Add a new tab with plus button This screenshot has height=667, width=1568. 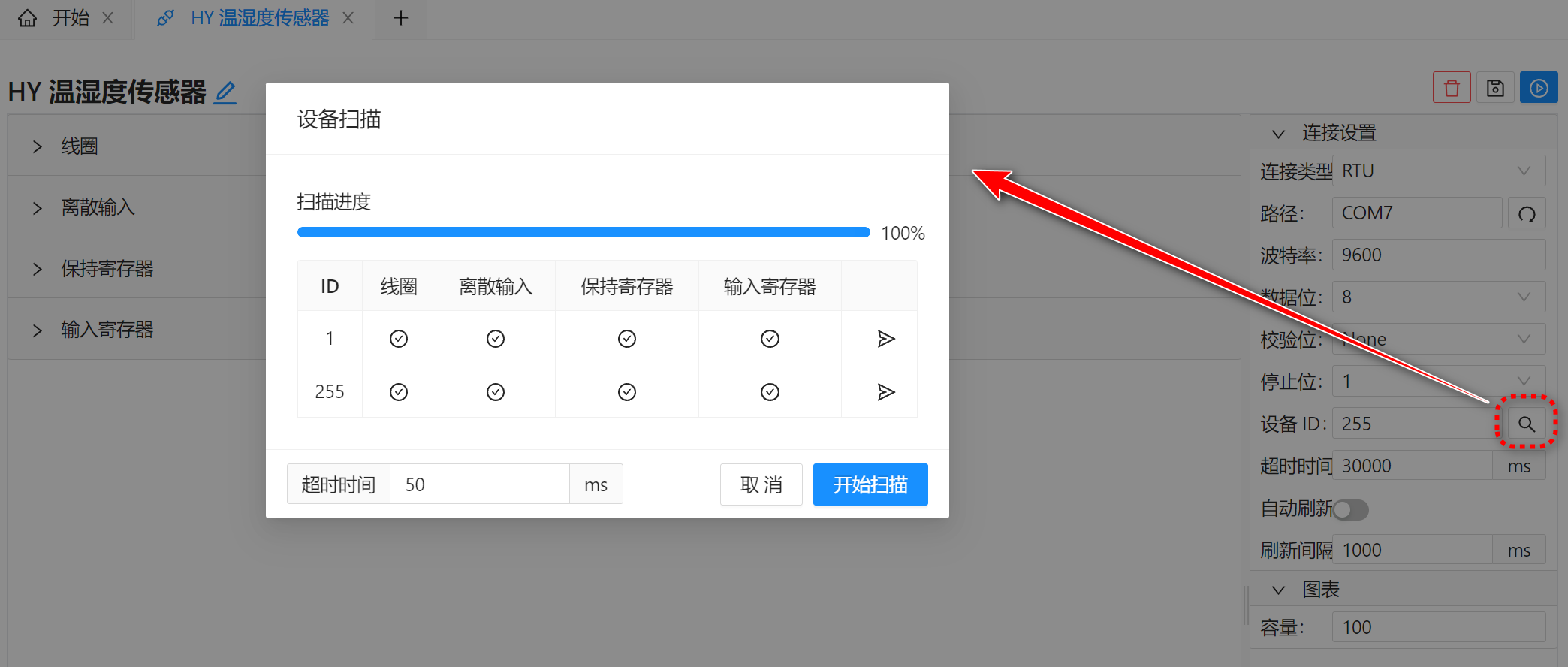pyautogui.click(x=401, y=18)
